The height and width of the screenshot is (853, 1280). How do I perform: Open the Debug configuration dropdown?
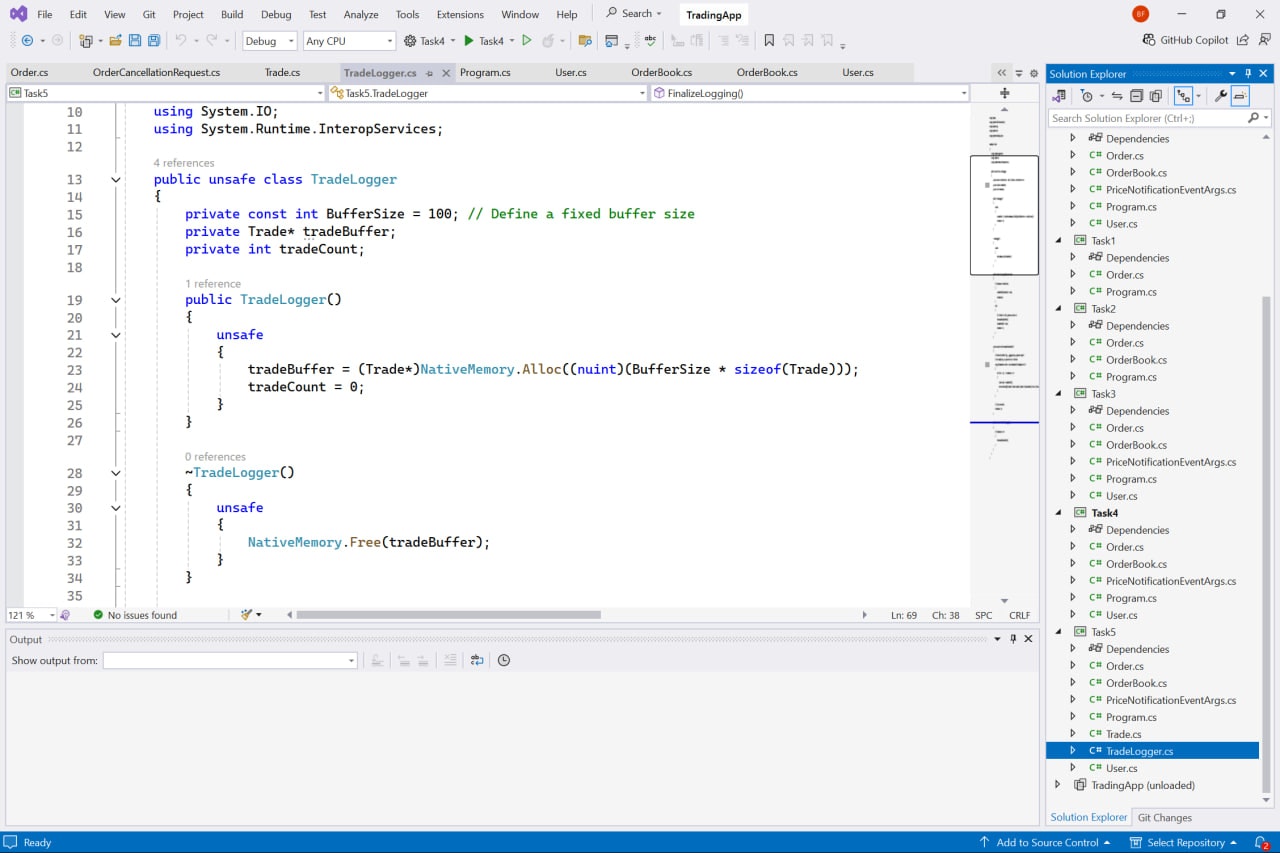pos(269,41)
